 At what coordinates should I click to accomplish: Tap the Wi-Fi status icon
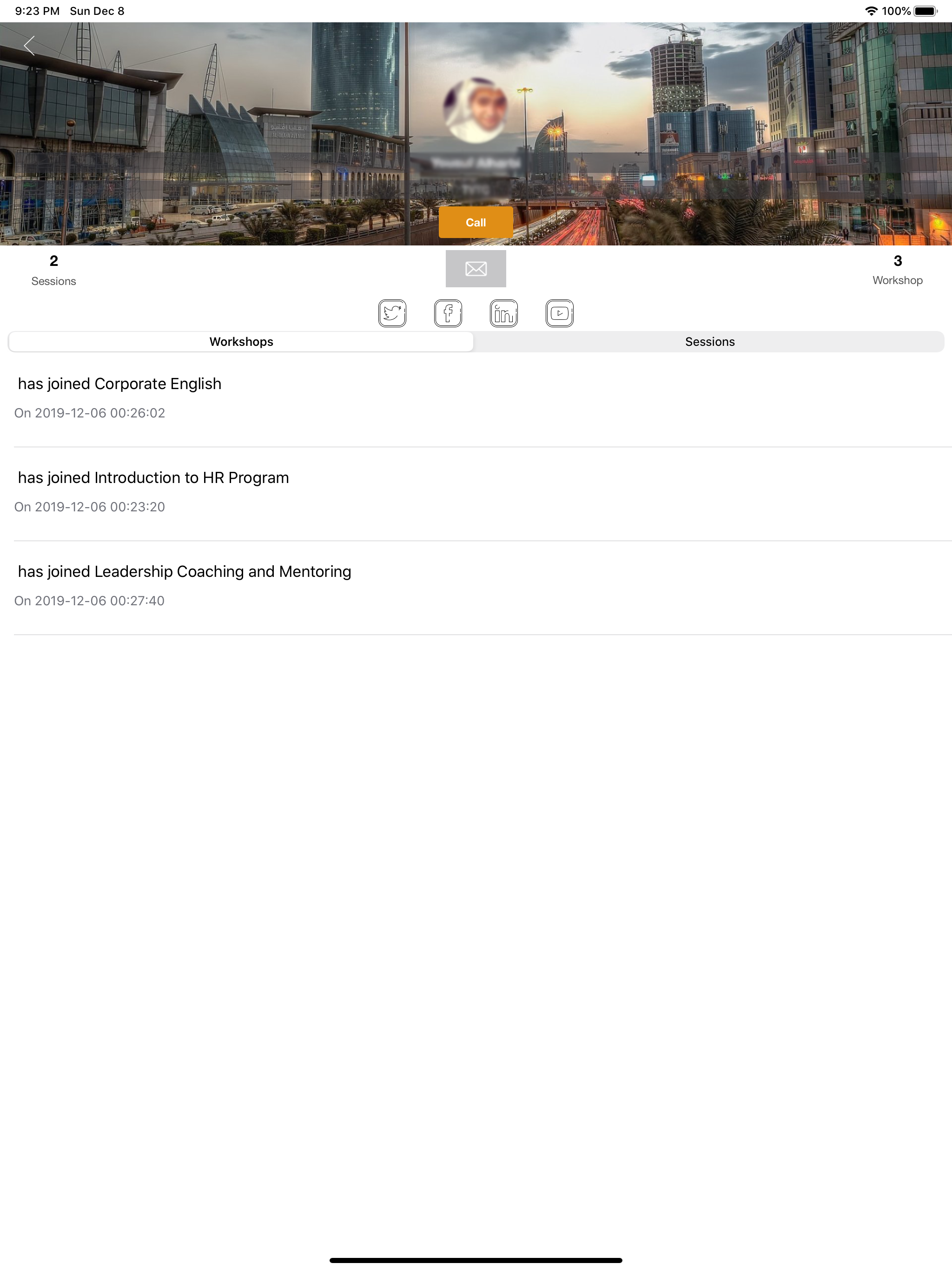[x=871, y=11]
